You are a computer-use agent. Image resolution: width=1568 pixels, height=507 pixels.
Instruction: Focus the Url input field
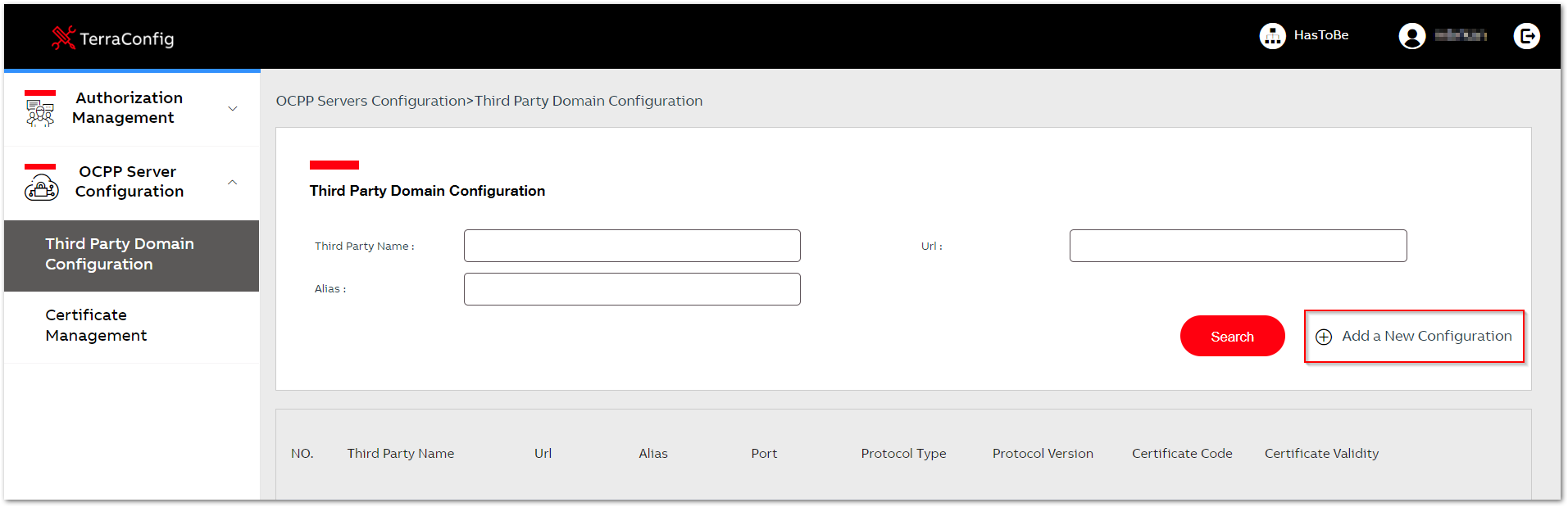tap(1238, 246)
